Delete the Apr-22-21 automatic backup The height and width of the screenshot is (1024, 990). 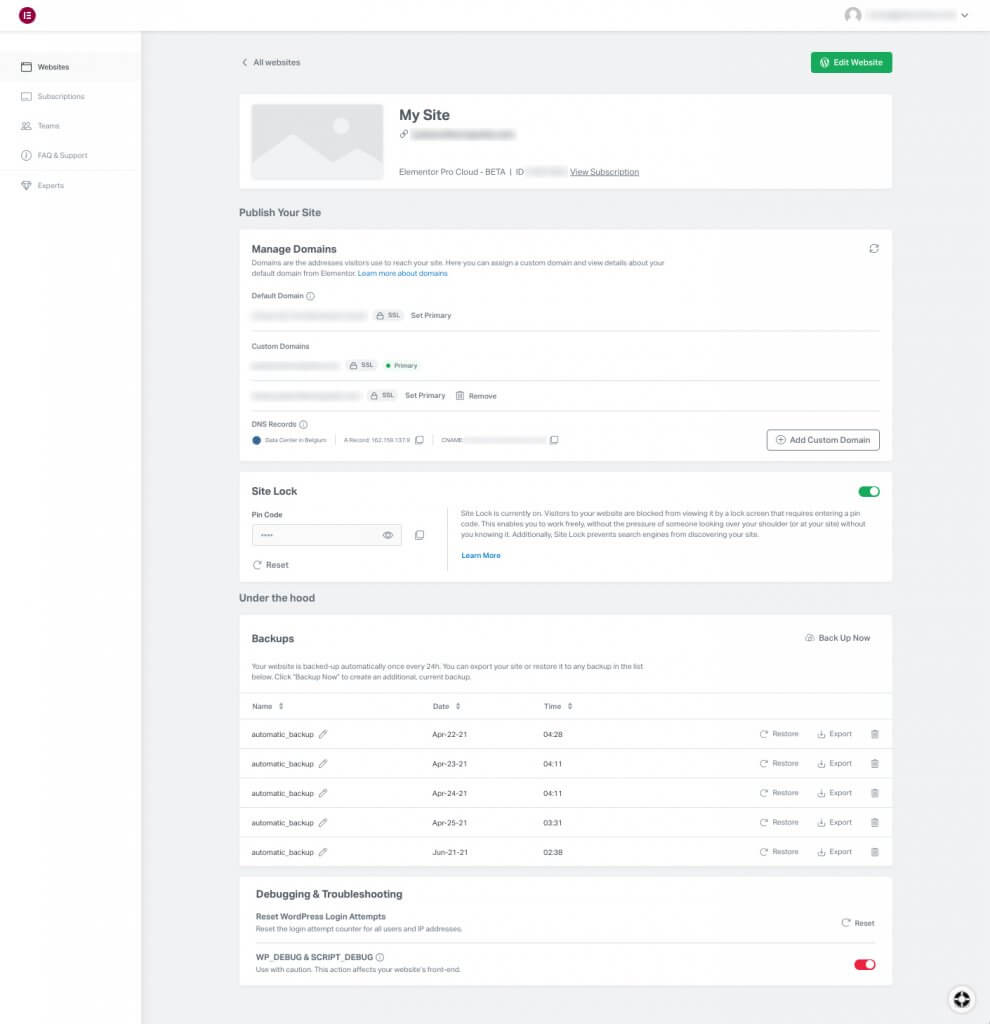875,734
